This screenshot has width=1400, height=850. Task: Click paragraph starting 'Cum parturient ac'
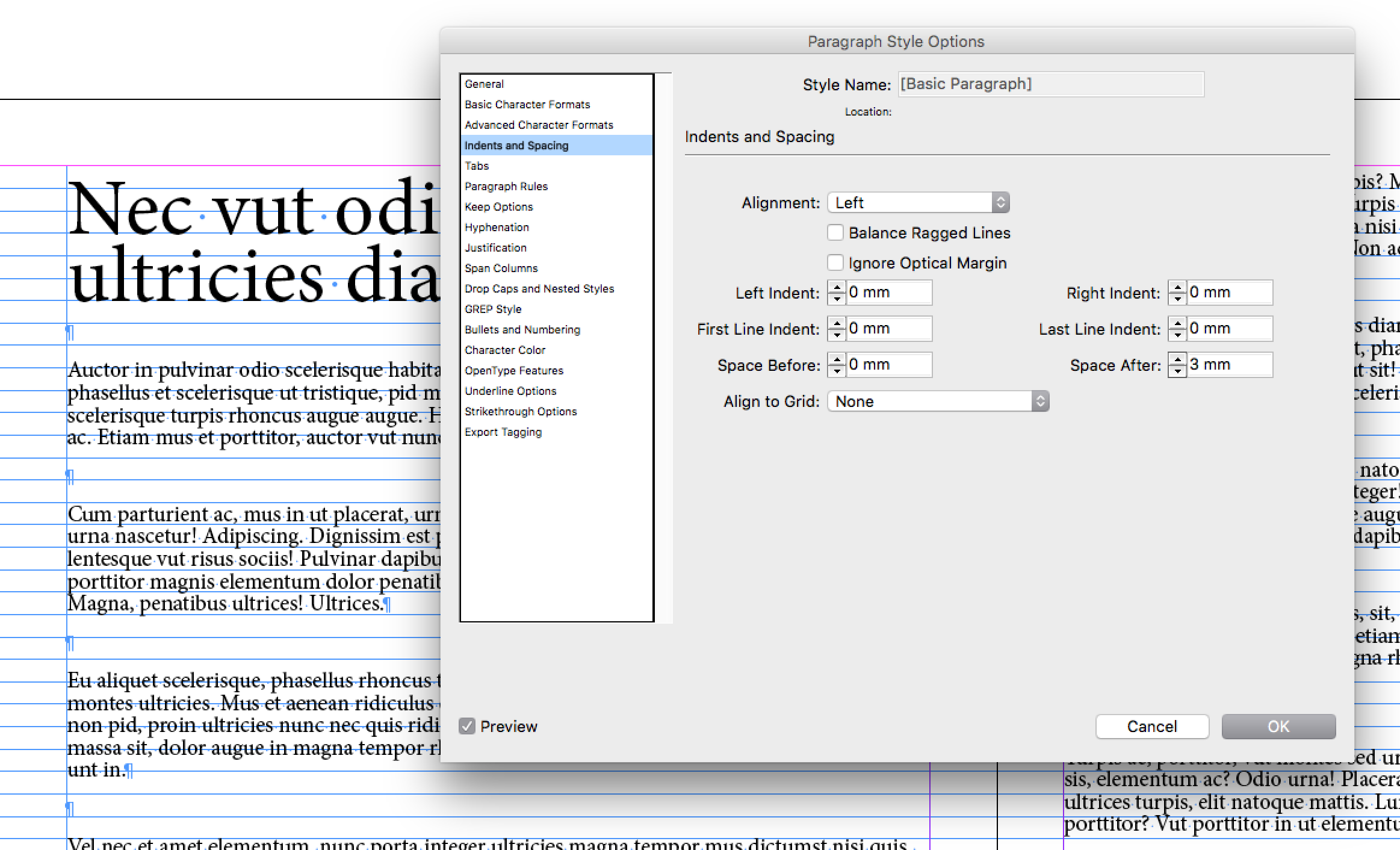(x=253, y=559)
